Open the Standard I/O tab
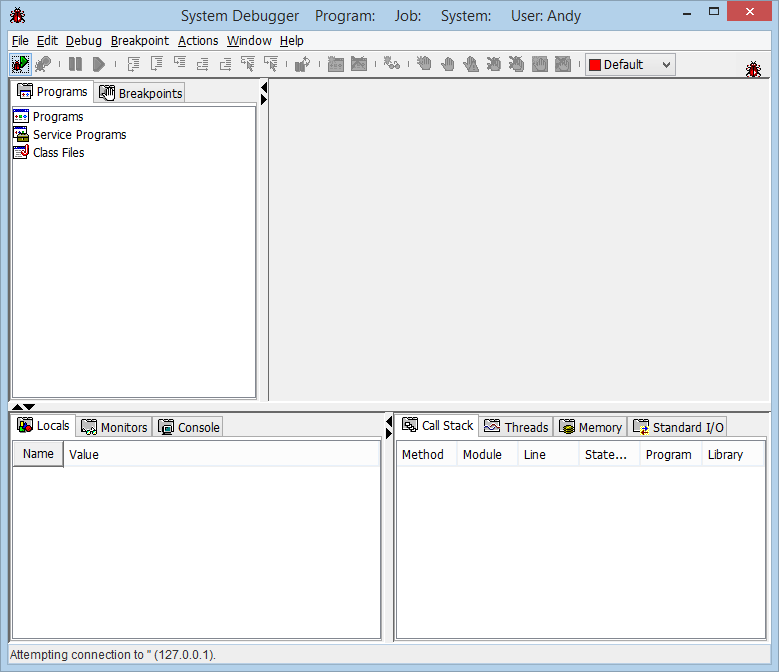The height and width of the screenshot is (672, 779). (678, 427)
